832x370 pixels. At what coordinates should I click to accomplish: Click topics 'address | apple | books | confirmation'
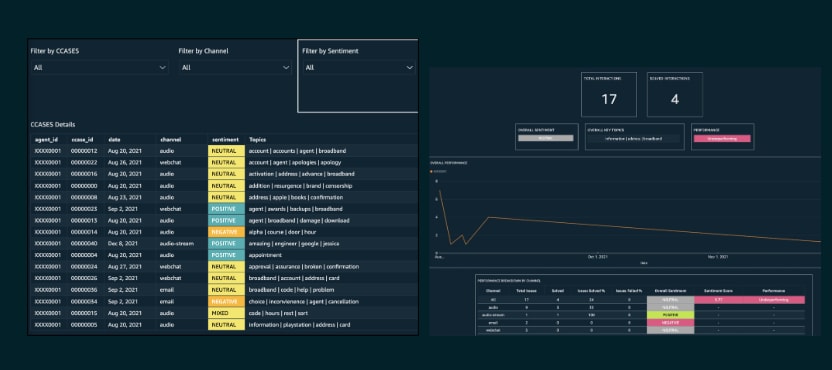296,197
